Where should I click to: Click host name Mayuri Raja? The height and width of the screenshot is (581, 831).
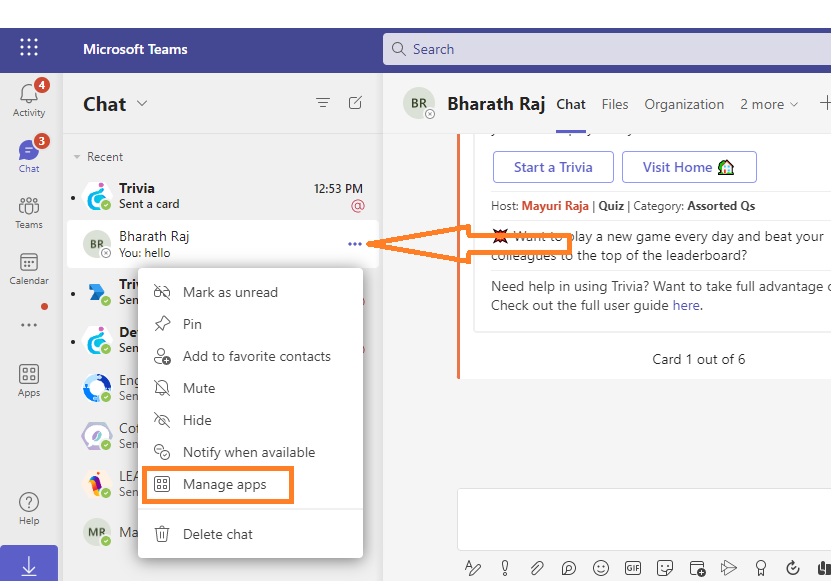click(555, 206)
